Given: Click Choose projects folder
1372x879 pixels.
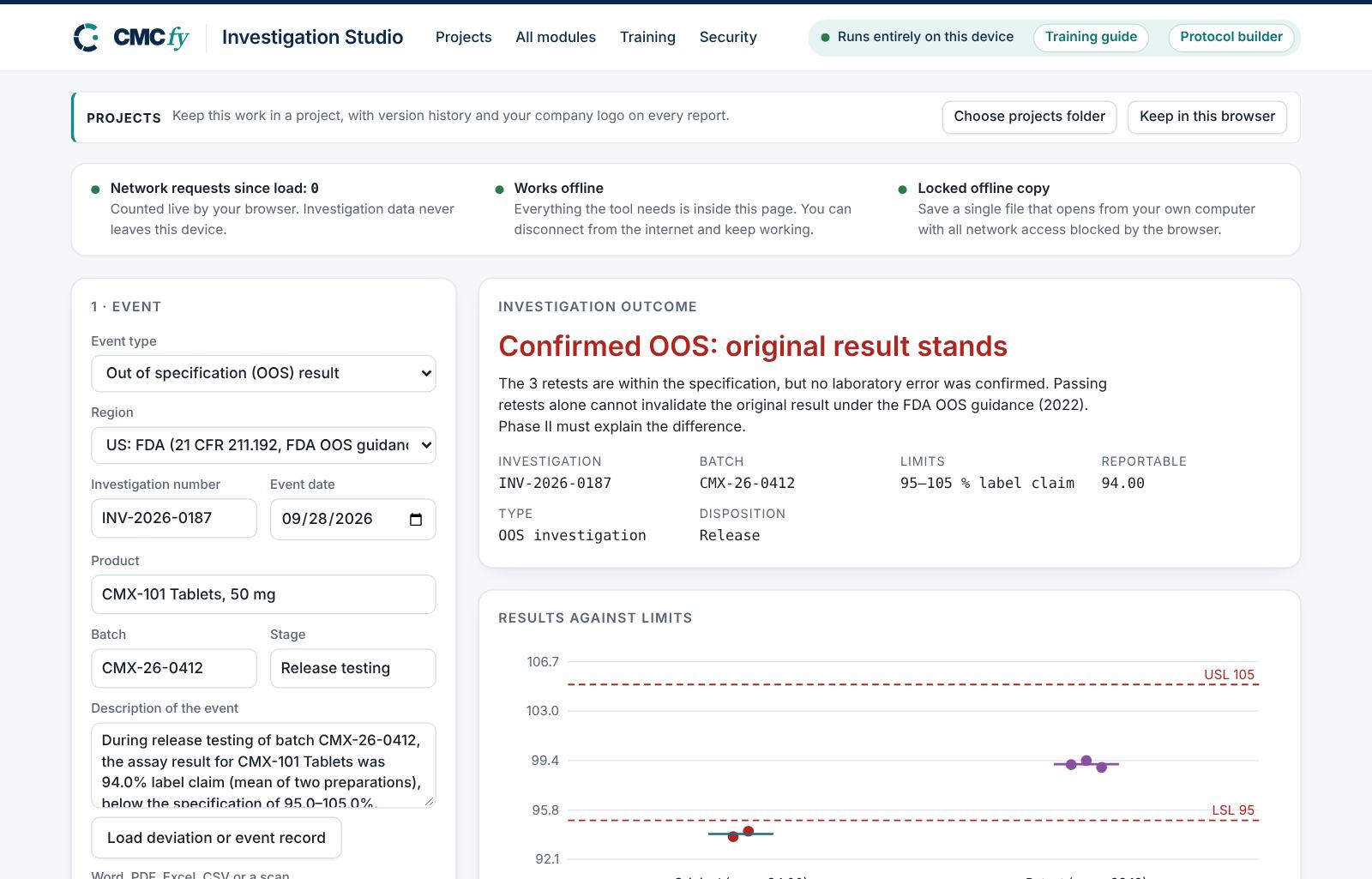Looking at the screenshot, I should click(x=1029, y=117).
